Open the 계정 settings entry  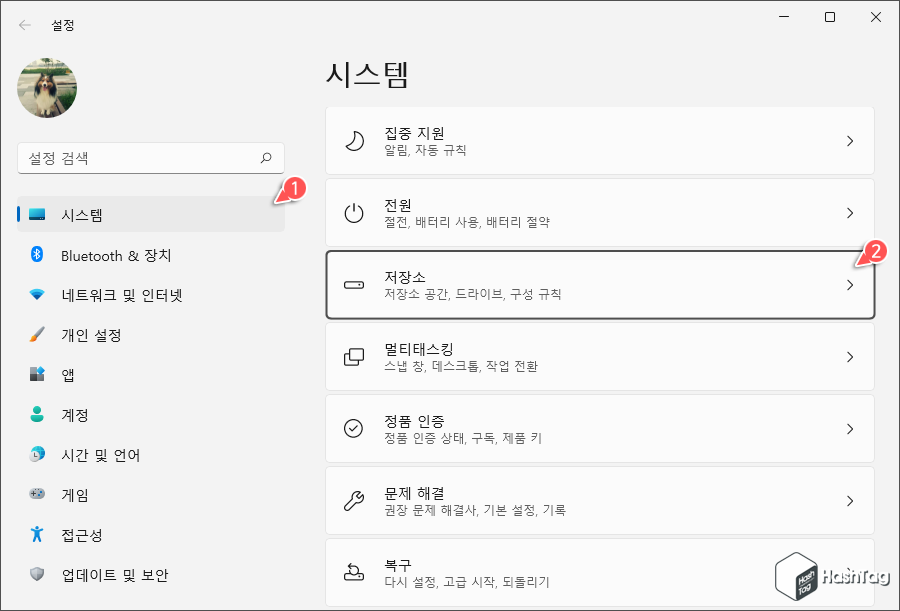(x=75, y=415)
